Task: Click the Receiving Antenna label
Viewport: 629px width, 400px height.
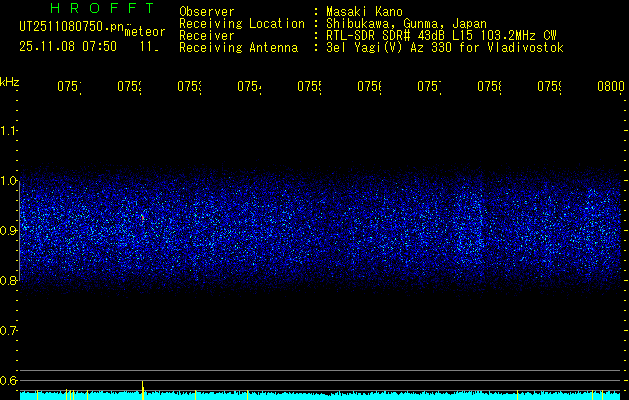Action: [x=238, y=48]
